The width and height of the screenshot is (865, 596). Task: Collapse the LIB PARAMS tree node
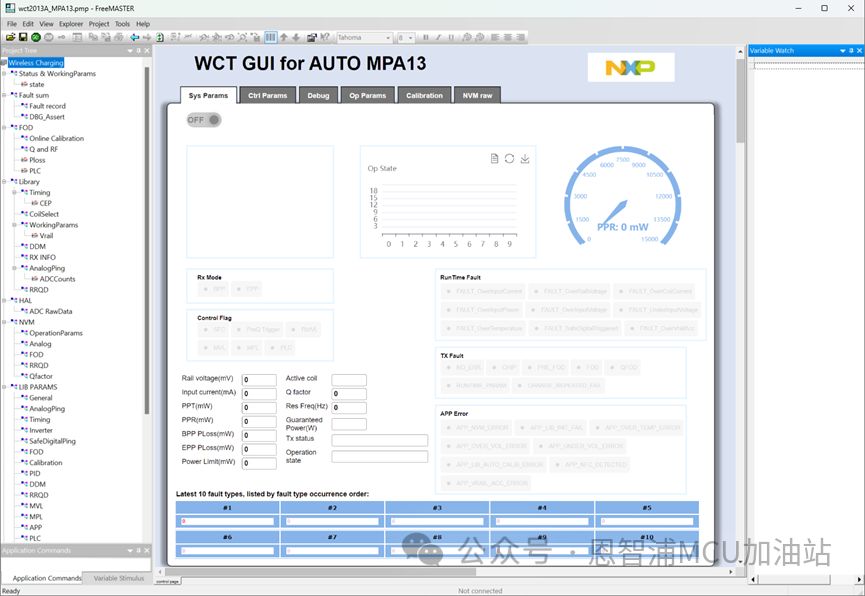(4, 387)
